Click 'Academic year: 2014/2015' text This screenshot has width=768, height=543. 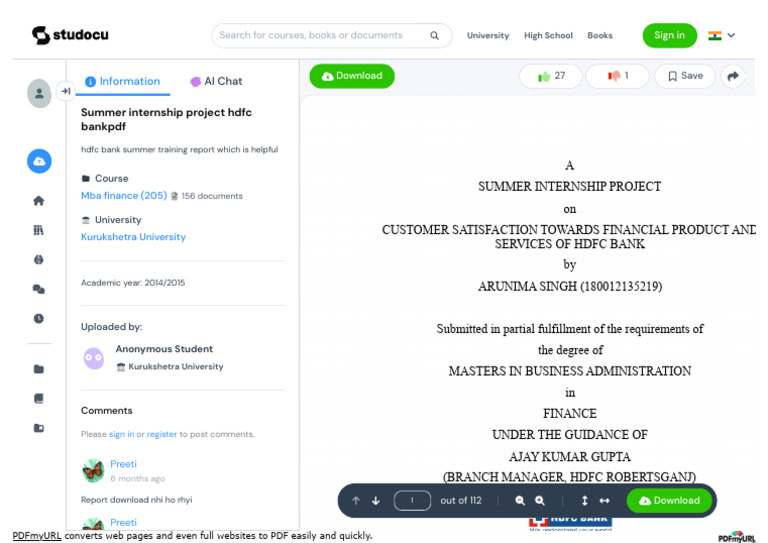pos(133,283)
